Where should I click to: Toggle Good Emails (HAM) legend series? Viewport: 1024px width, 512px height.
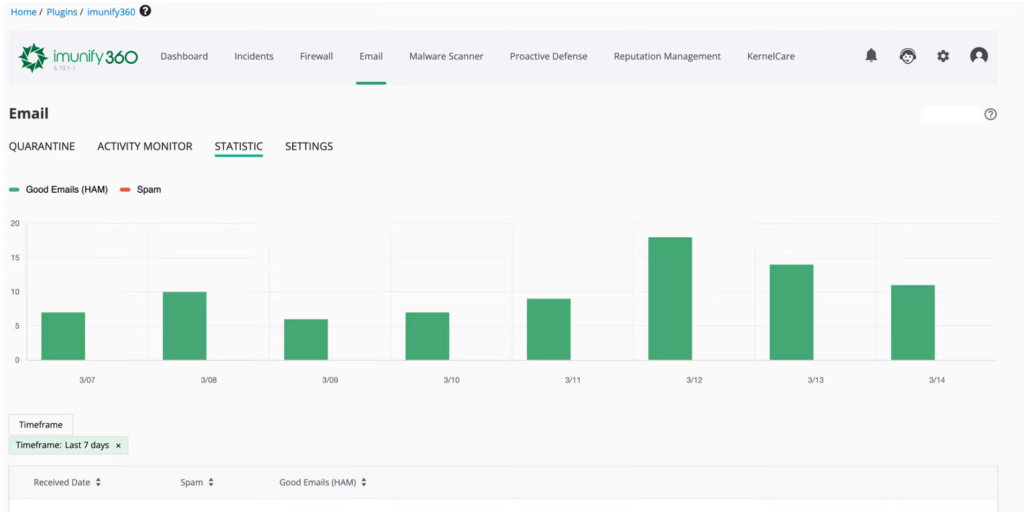[58, 189]
